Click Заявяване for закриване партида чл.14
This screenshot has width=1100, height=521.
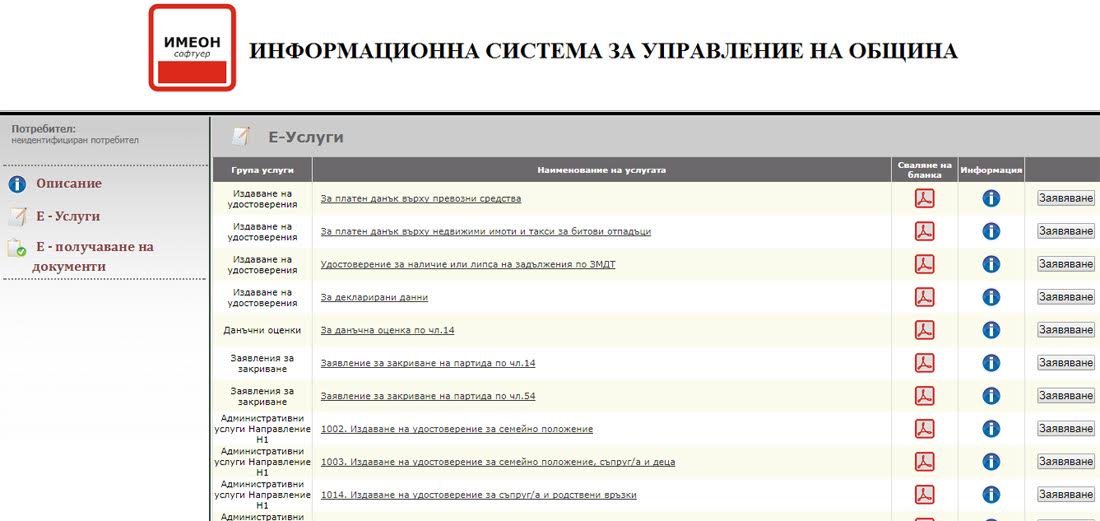(x=1066, y=363)
